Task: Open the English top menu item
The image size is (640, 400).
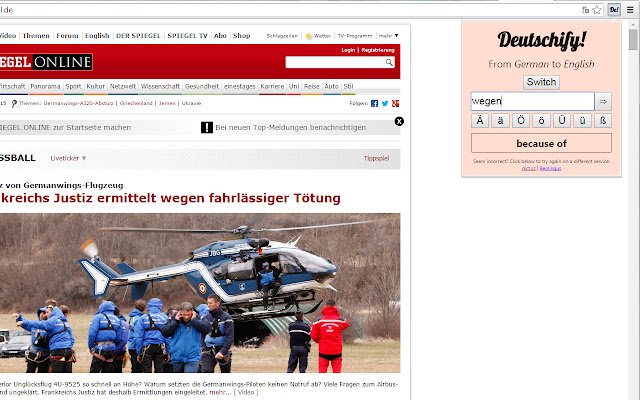Action: coord(97,36)
